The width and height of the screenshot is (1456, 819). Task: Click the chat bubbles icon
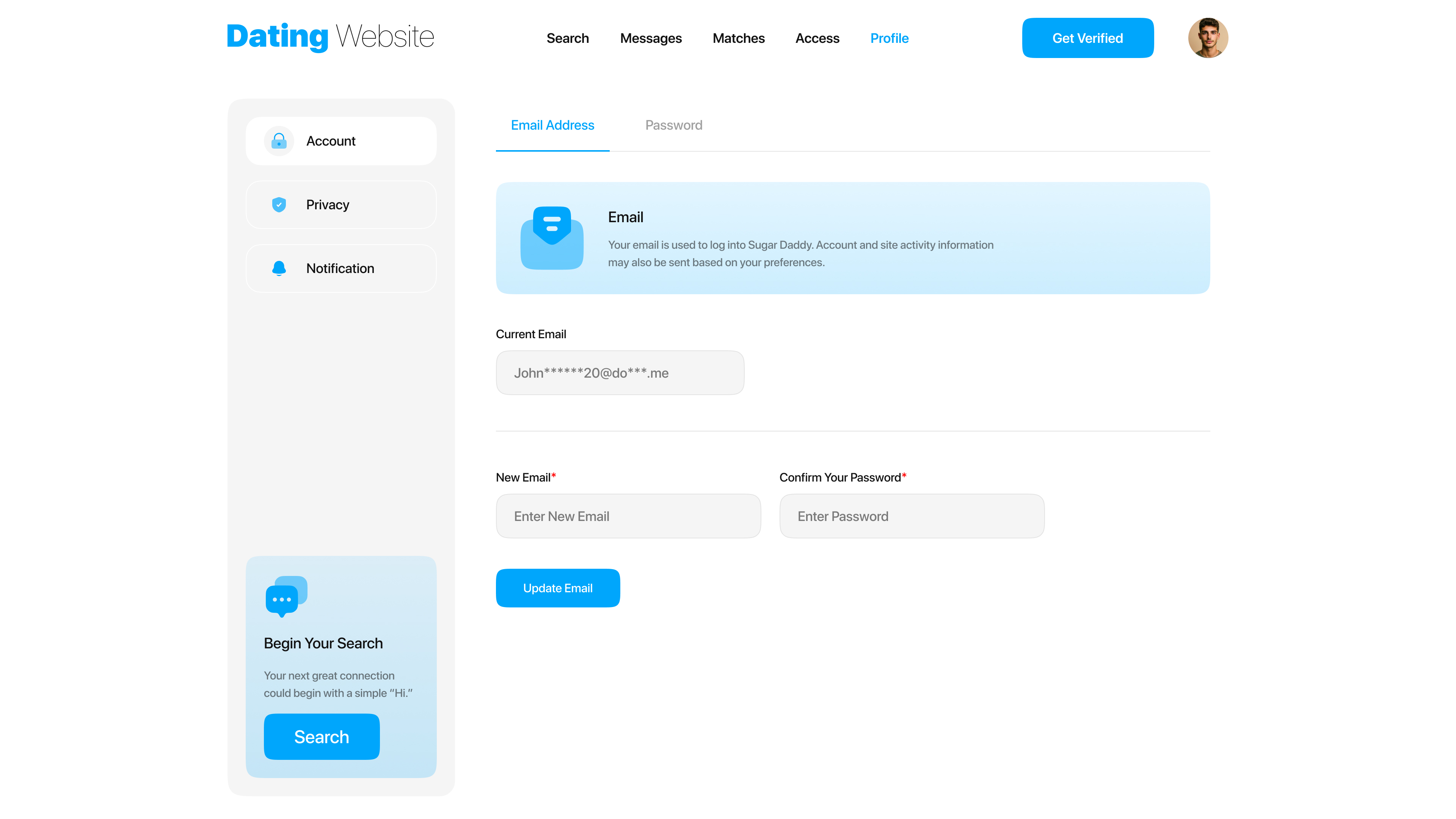[286, 596]
